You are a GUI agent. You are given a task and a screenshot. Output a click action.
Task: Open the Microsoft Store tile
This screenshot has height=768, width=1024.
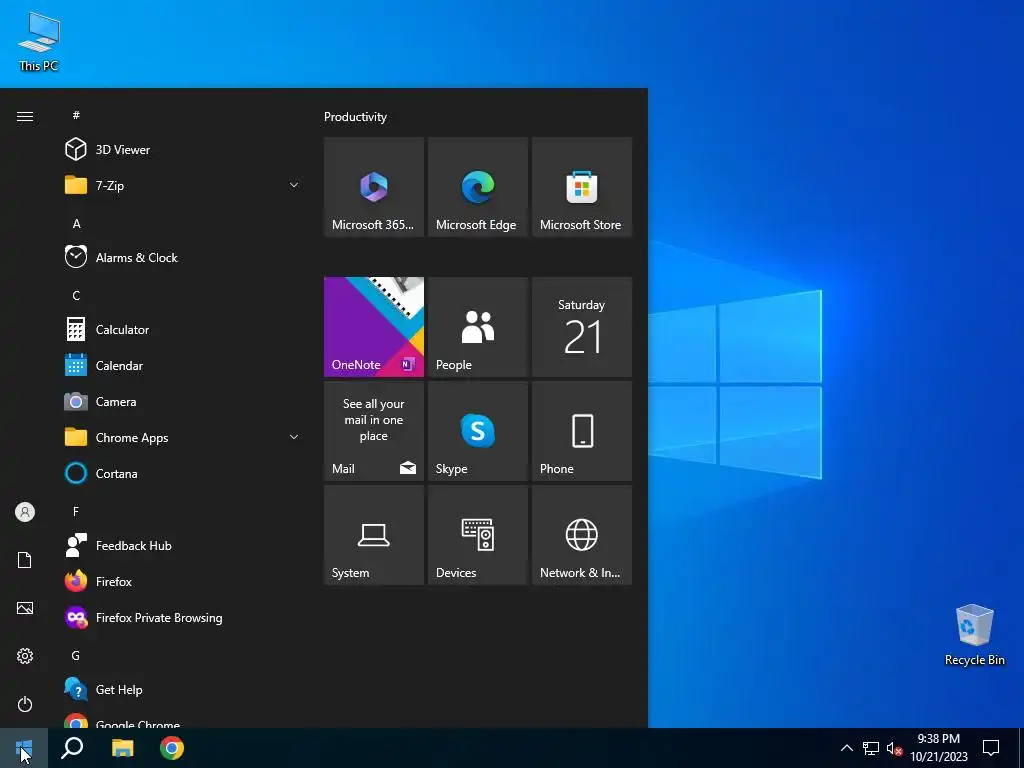coord(582,187)
